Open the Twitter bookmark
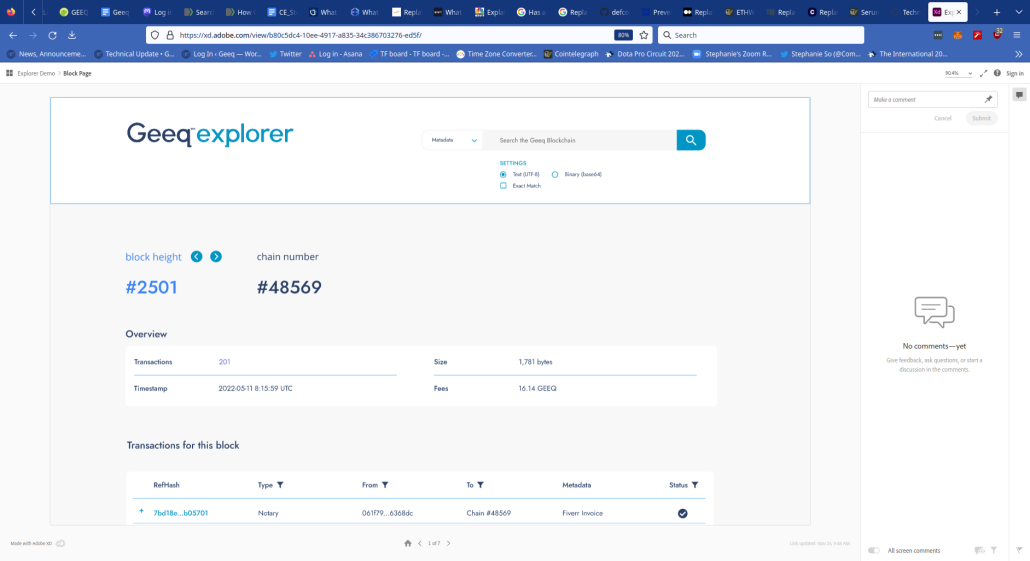This screenshot has height=561, width=1030. click(286, 54)
